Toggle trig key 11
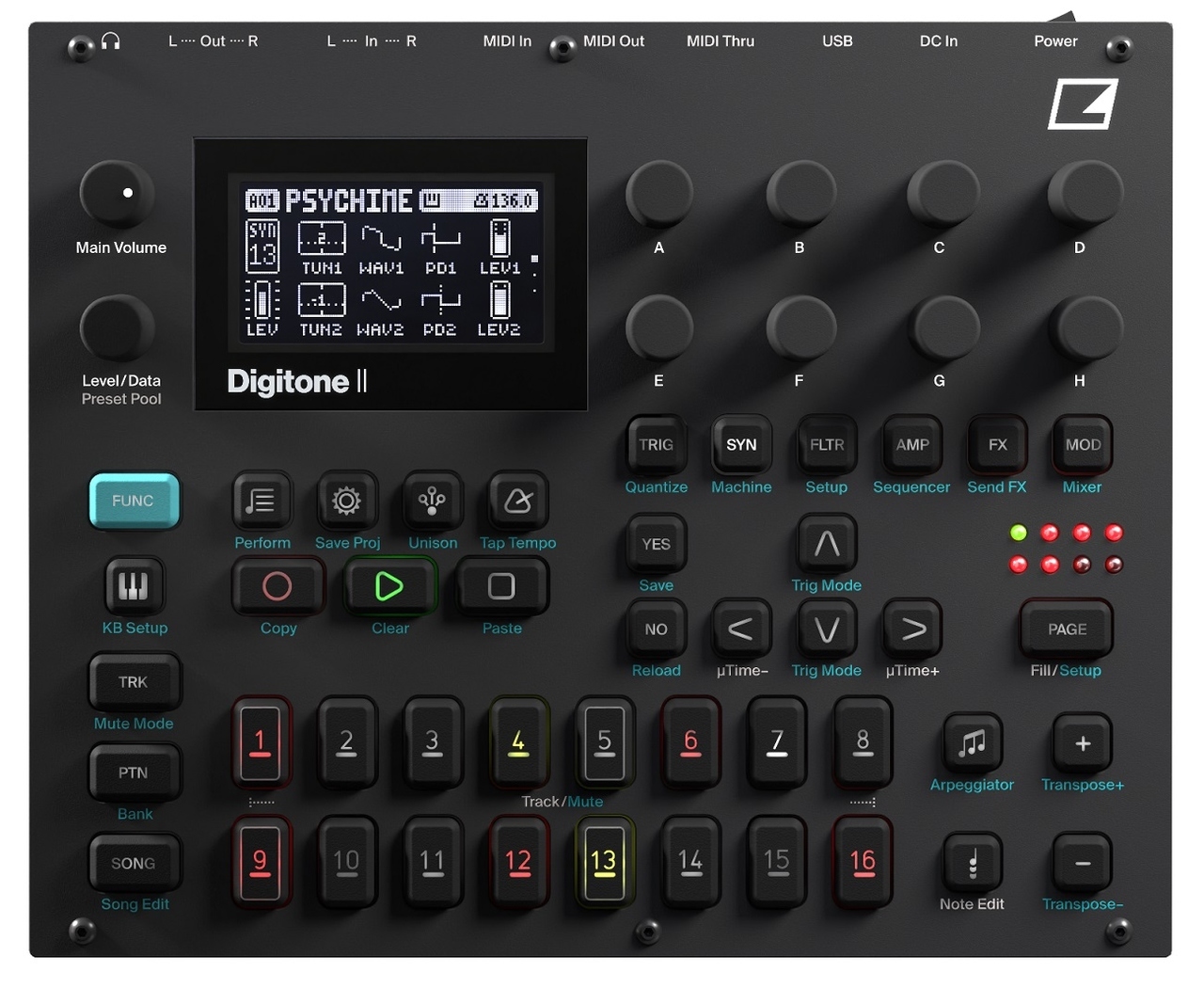Viewport: 1204px width, 988px height. 432,862
